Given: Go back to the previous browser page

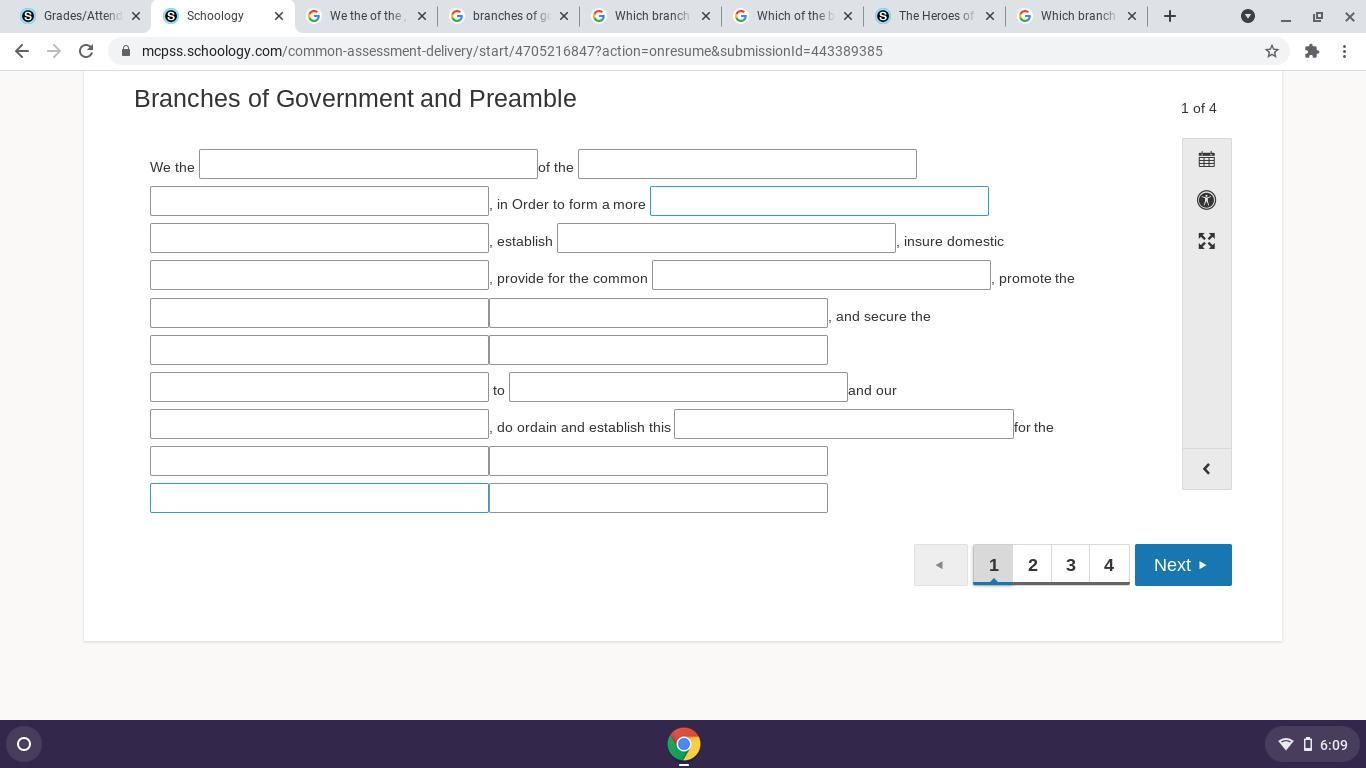Looking at the screenshot, I should [22, 51].
